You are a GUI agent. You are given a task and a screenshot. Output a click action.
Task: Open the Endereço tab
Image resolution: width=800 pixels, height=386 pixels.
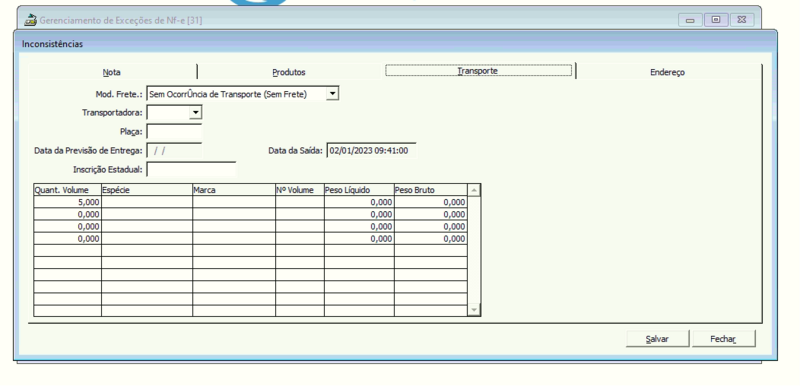pyautogui.click(x=667, y=72)
